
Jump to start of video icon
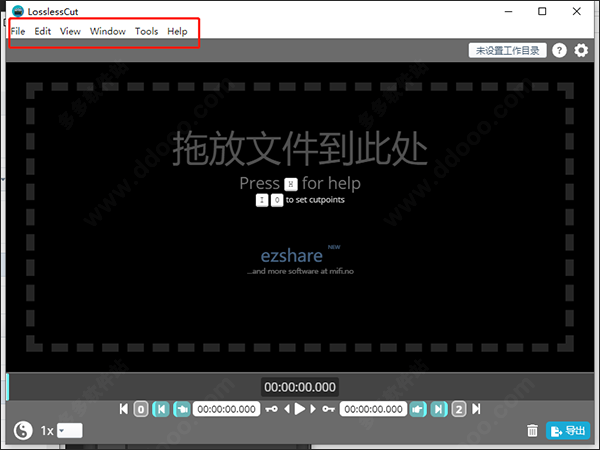(x=124, y=409)
